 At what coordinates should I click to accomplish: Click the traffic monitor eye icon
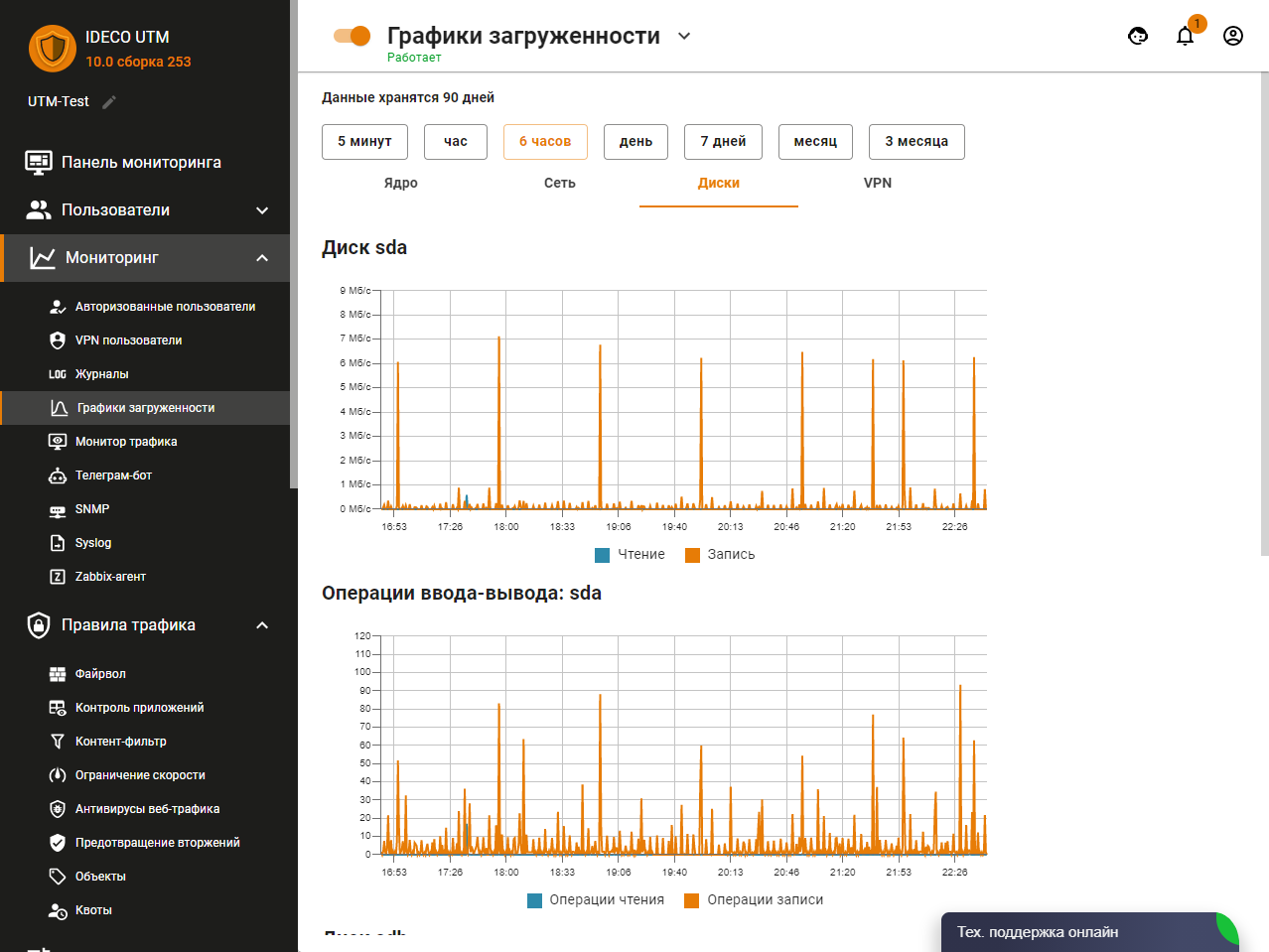[x=58, y=442]
